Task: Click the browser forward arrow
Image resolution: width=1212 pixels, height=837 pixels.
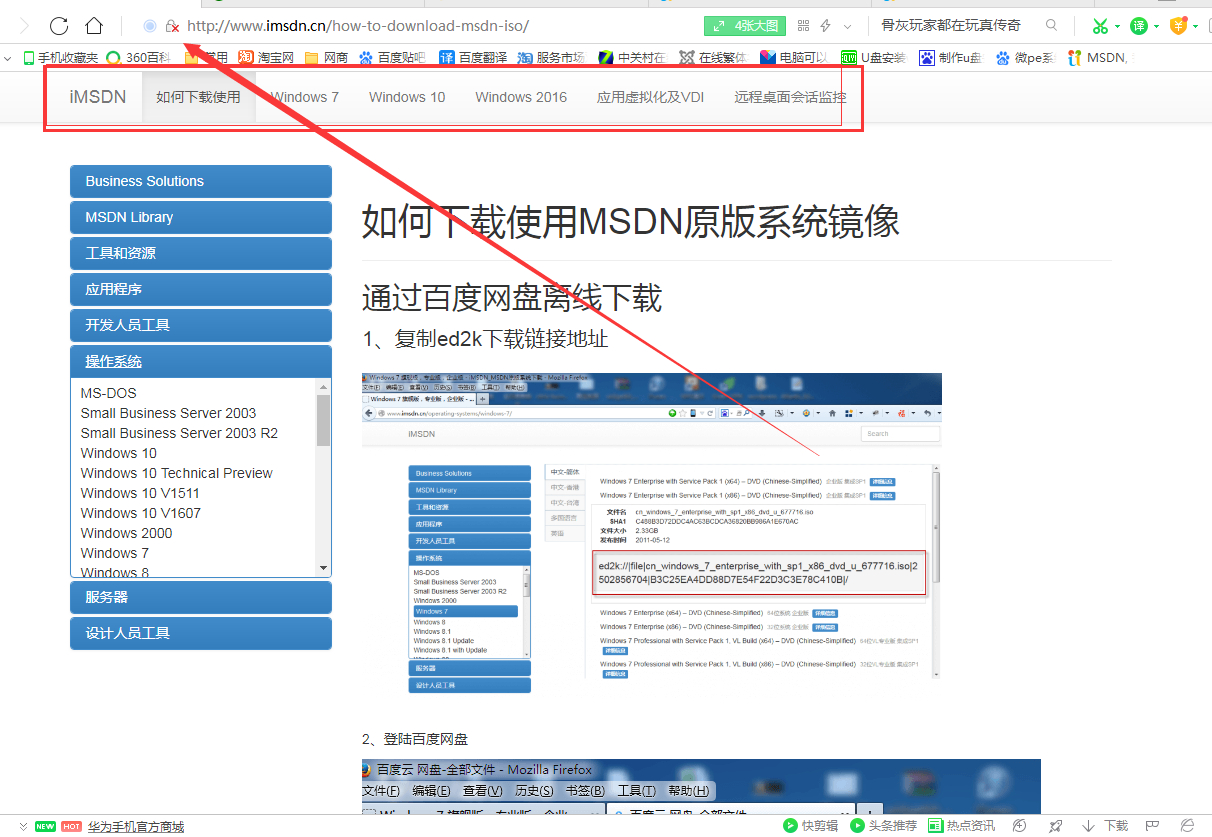Action: pyautogui.click(x=25, y=26)
